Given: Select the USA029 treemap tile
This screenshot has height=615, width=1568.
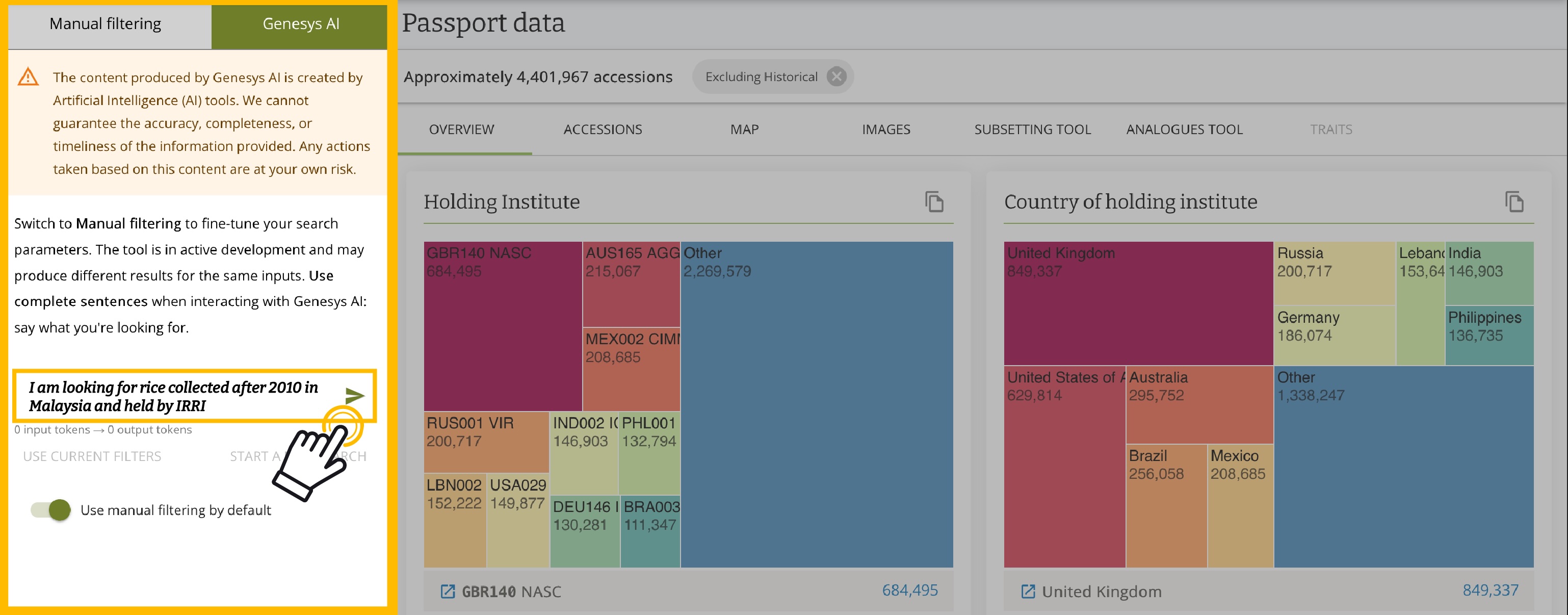Looking at the screenshot, I should 518,521.
